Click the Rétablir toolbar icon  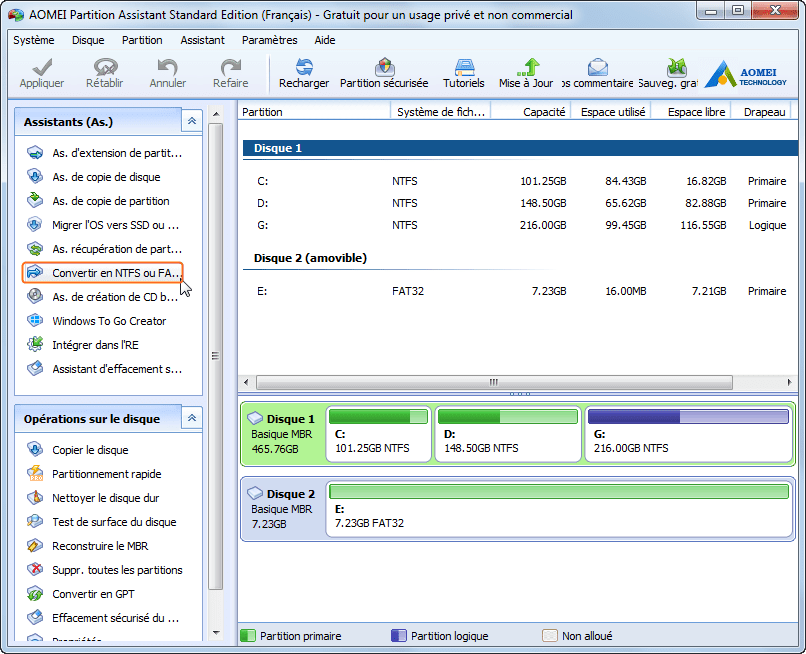(x=105, y=67)
